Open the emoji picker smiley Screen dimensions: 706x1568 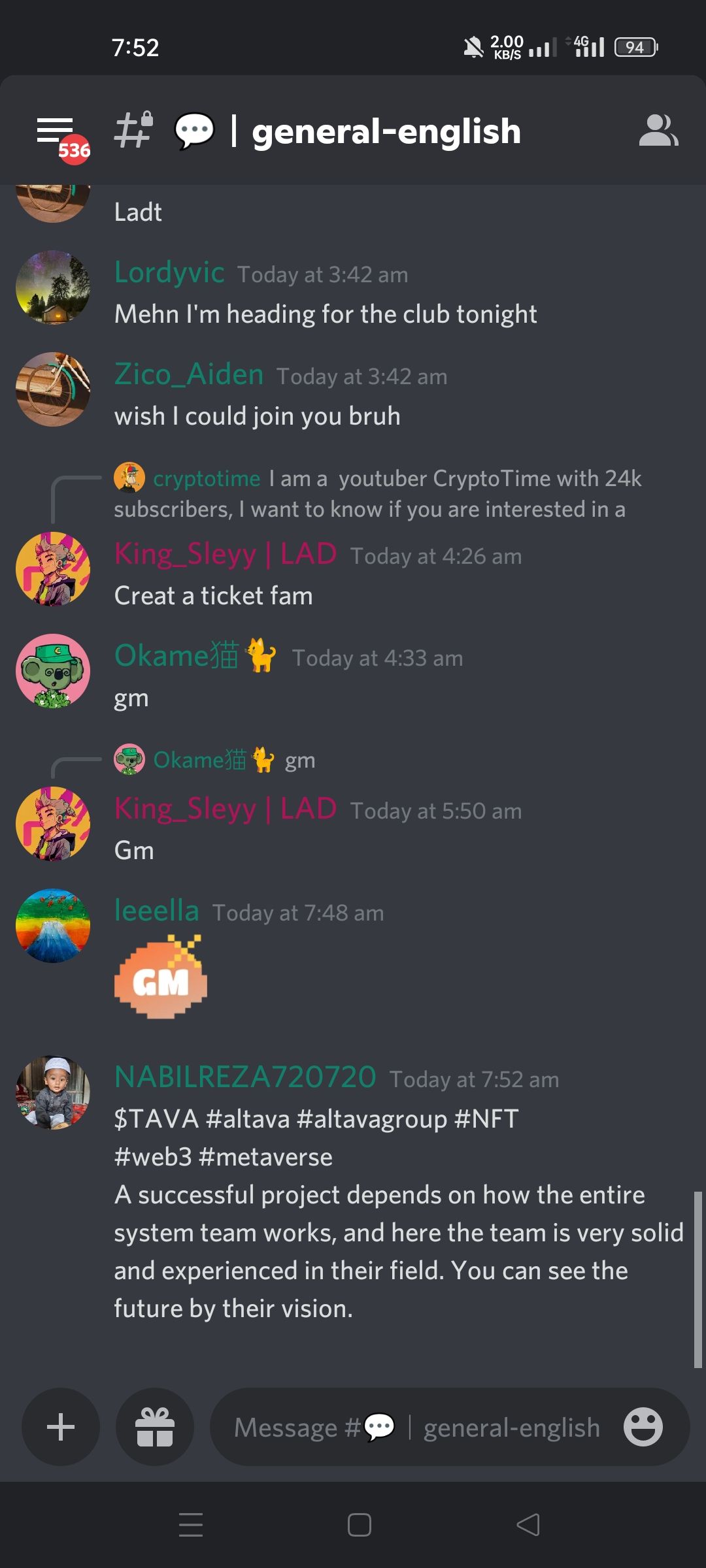click(x=643, y=1427)
